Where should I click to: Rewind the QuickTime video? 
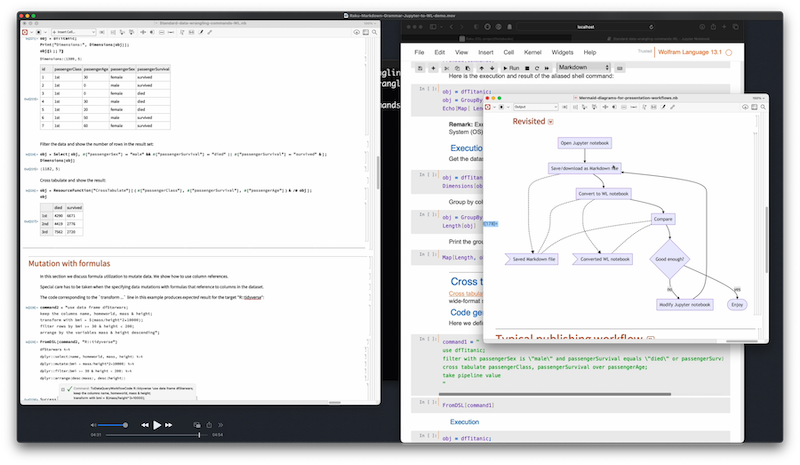[145, 425]
